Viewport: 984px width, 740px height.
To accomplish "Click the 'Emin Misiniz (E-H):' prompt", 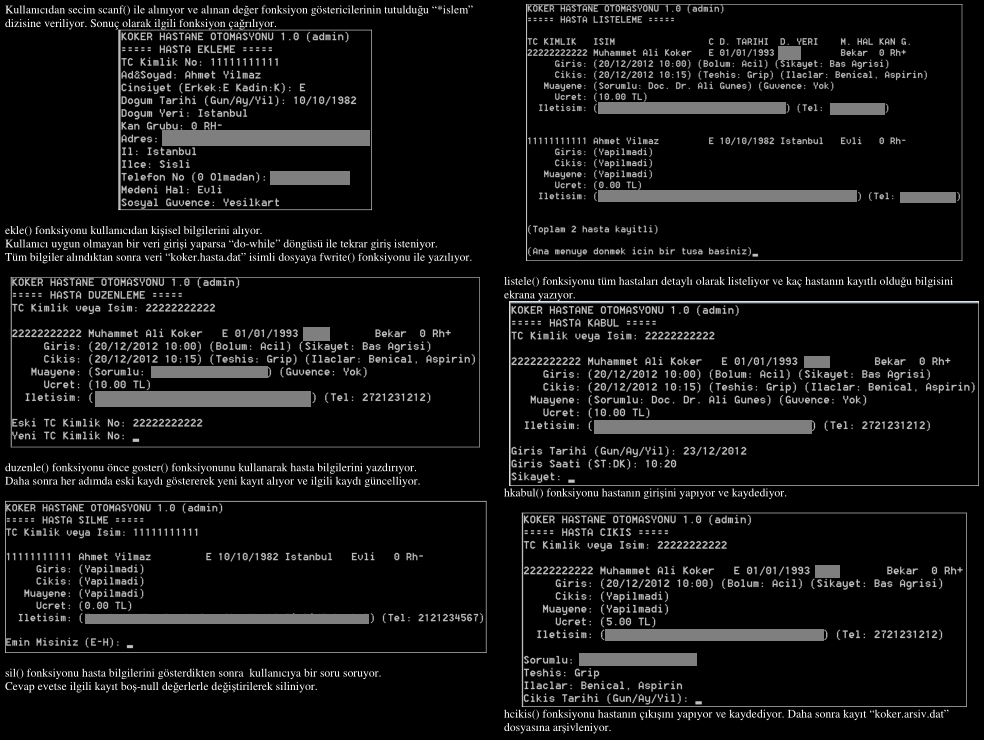I will pos(63,643).
